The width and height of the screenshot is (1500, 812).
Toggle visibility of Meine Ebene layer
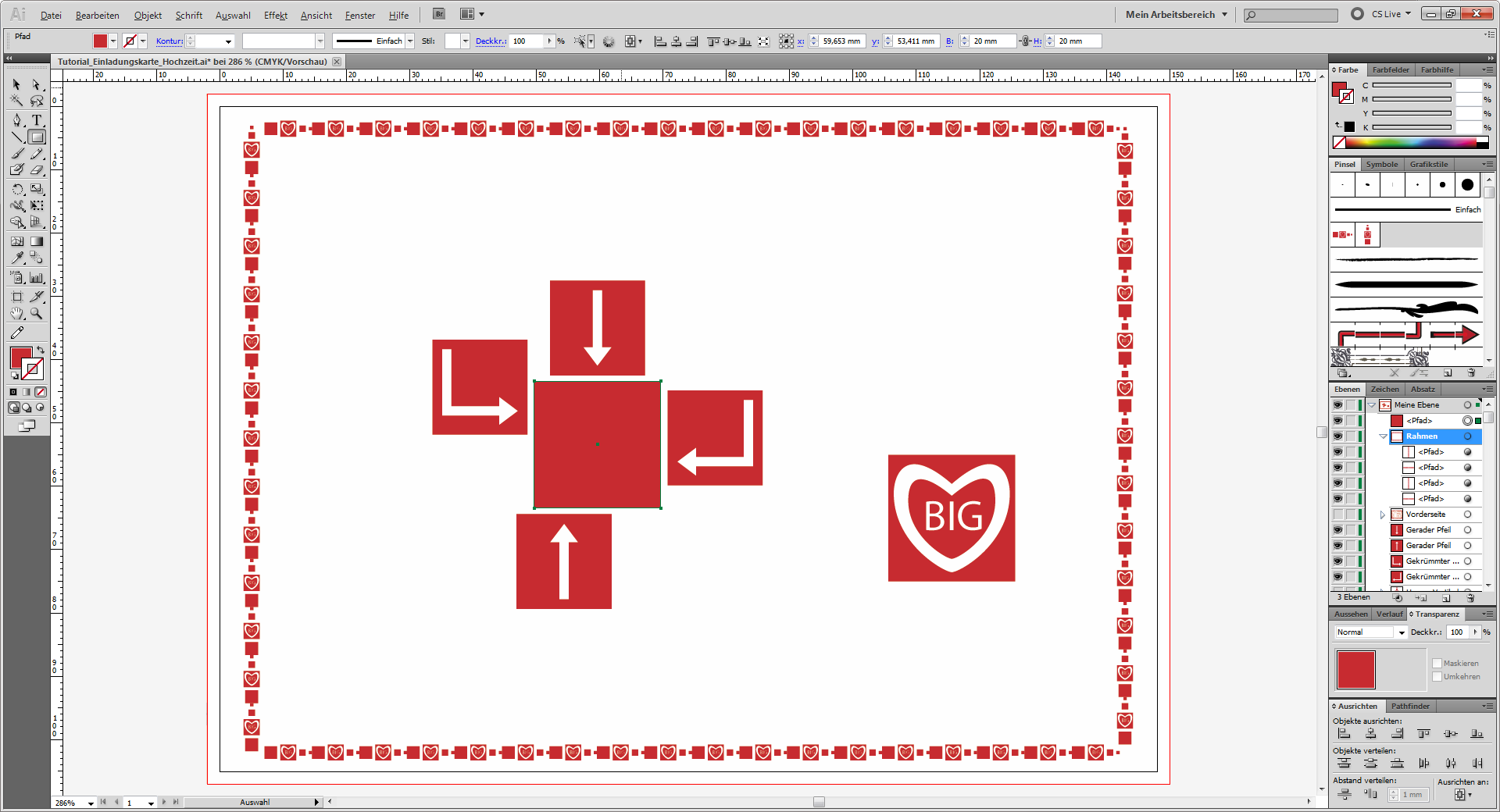click(x=1337, y=405)
